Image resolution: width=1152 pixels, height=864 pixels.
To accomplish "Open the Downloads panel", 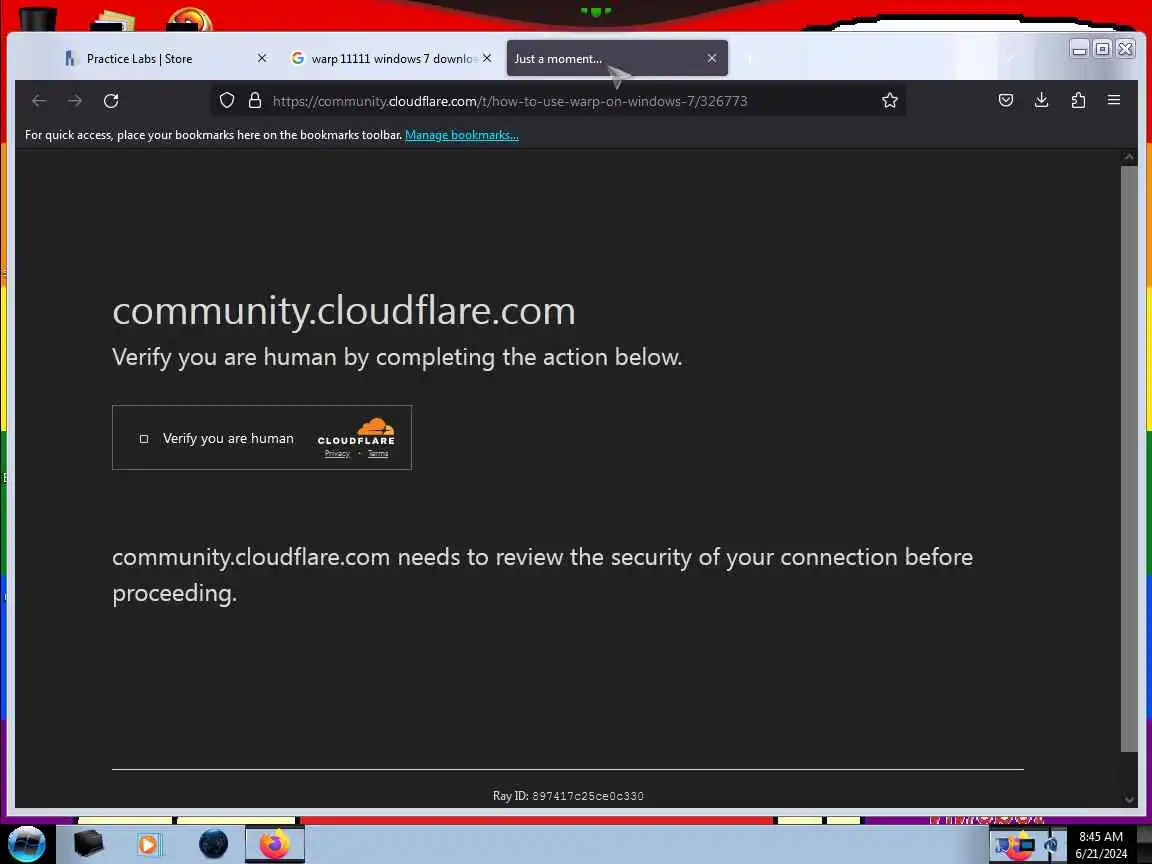I will pyautogui.click(x=1041, y=100).
